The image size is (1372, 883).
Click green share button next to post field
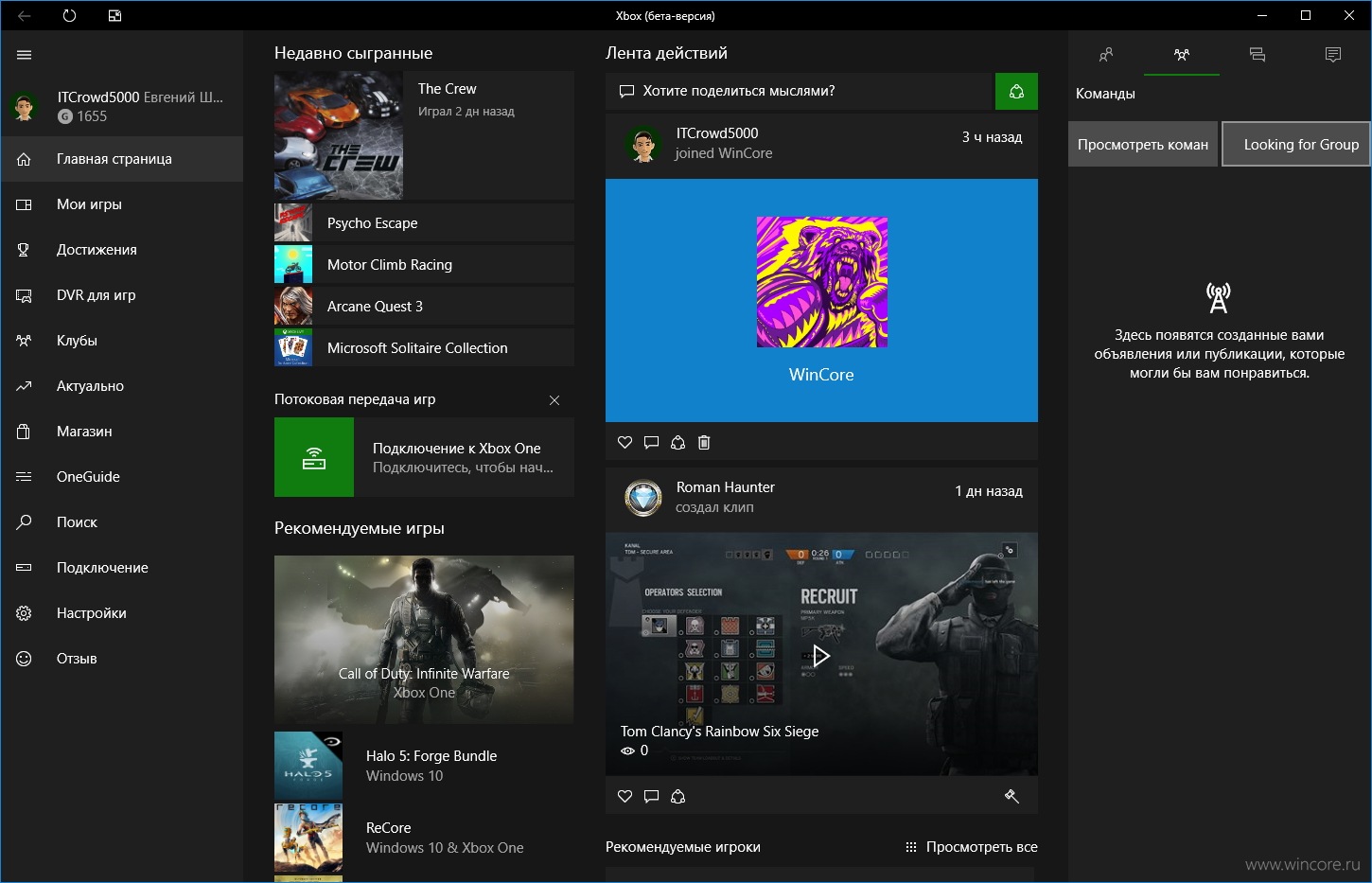1016,92
